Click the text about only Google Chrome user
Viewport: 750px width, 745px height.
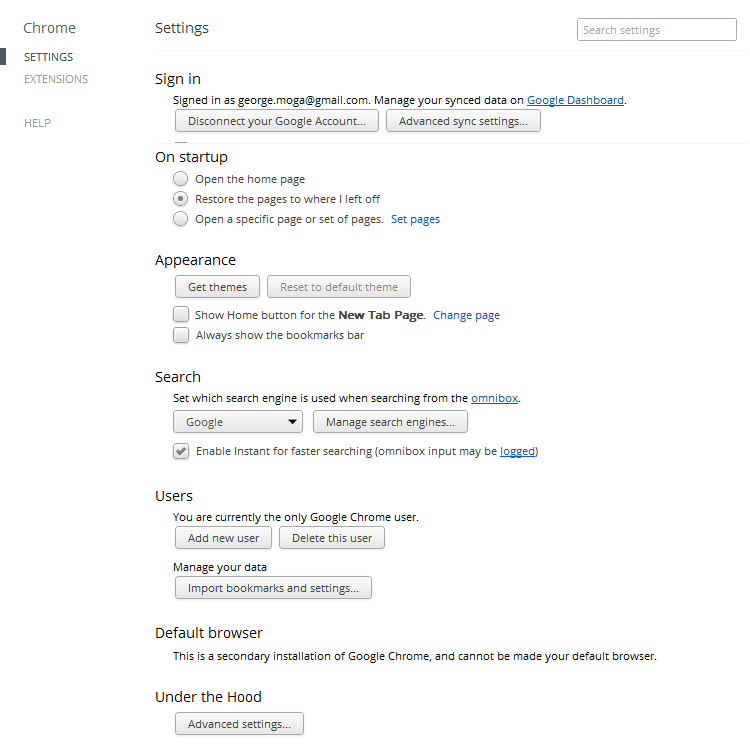click(x=296, y=517)
